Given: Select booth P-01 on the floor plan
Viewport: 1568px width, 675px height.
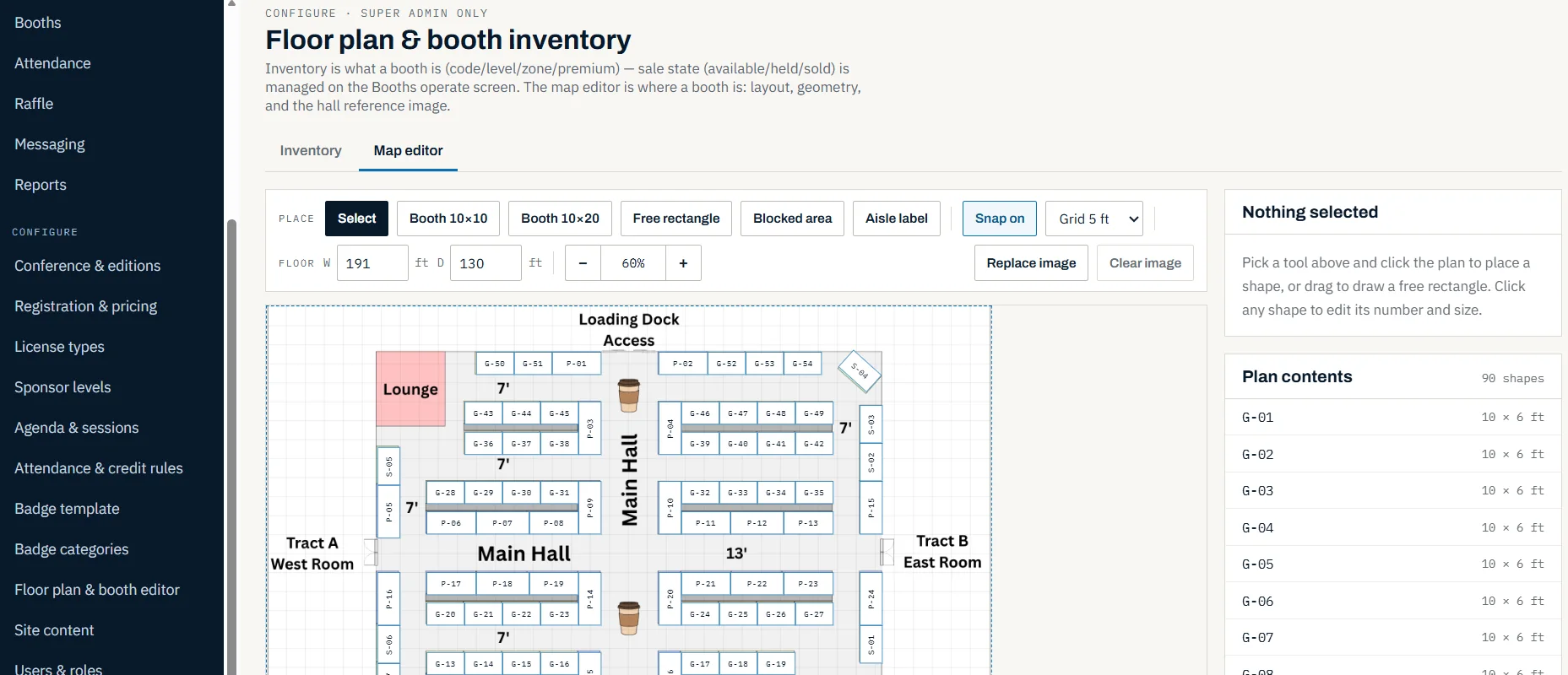Looking at the screenshot, I should (x=577, y=364).
